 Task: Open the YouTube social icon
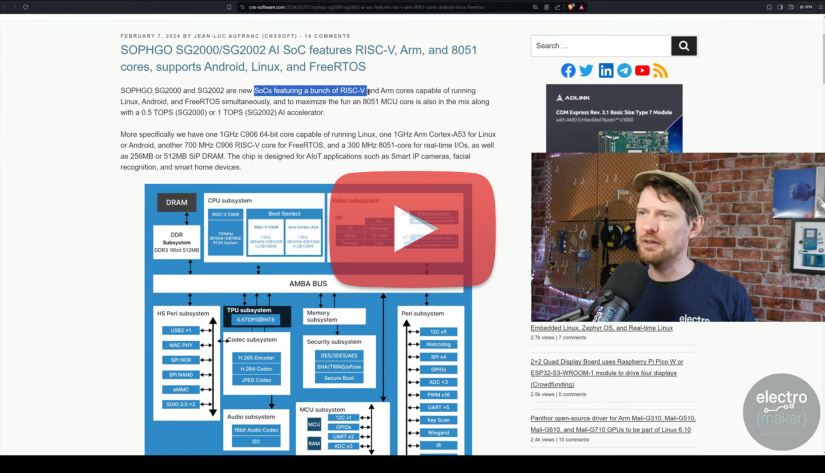[x=642, y=71]
